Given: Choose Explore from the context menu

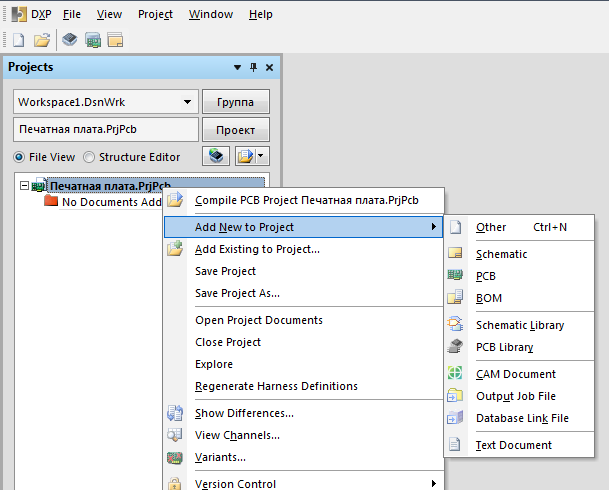Looking at the screenshot, I should click(x=304, y=364).
